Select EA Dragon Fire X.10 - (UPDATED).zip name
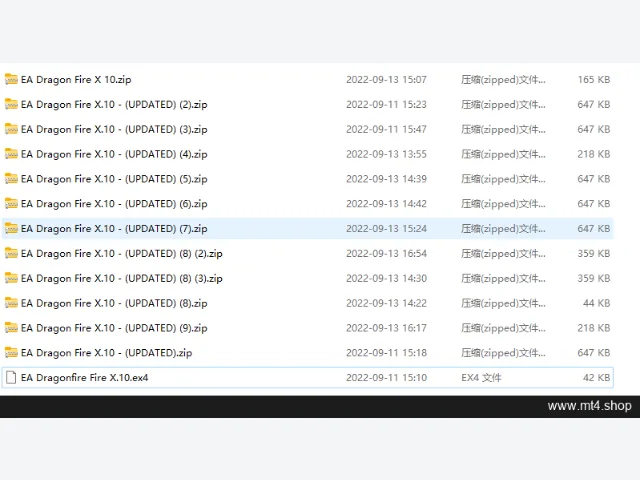This screenshot has width=640, height=480. [107, 353]
